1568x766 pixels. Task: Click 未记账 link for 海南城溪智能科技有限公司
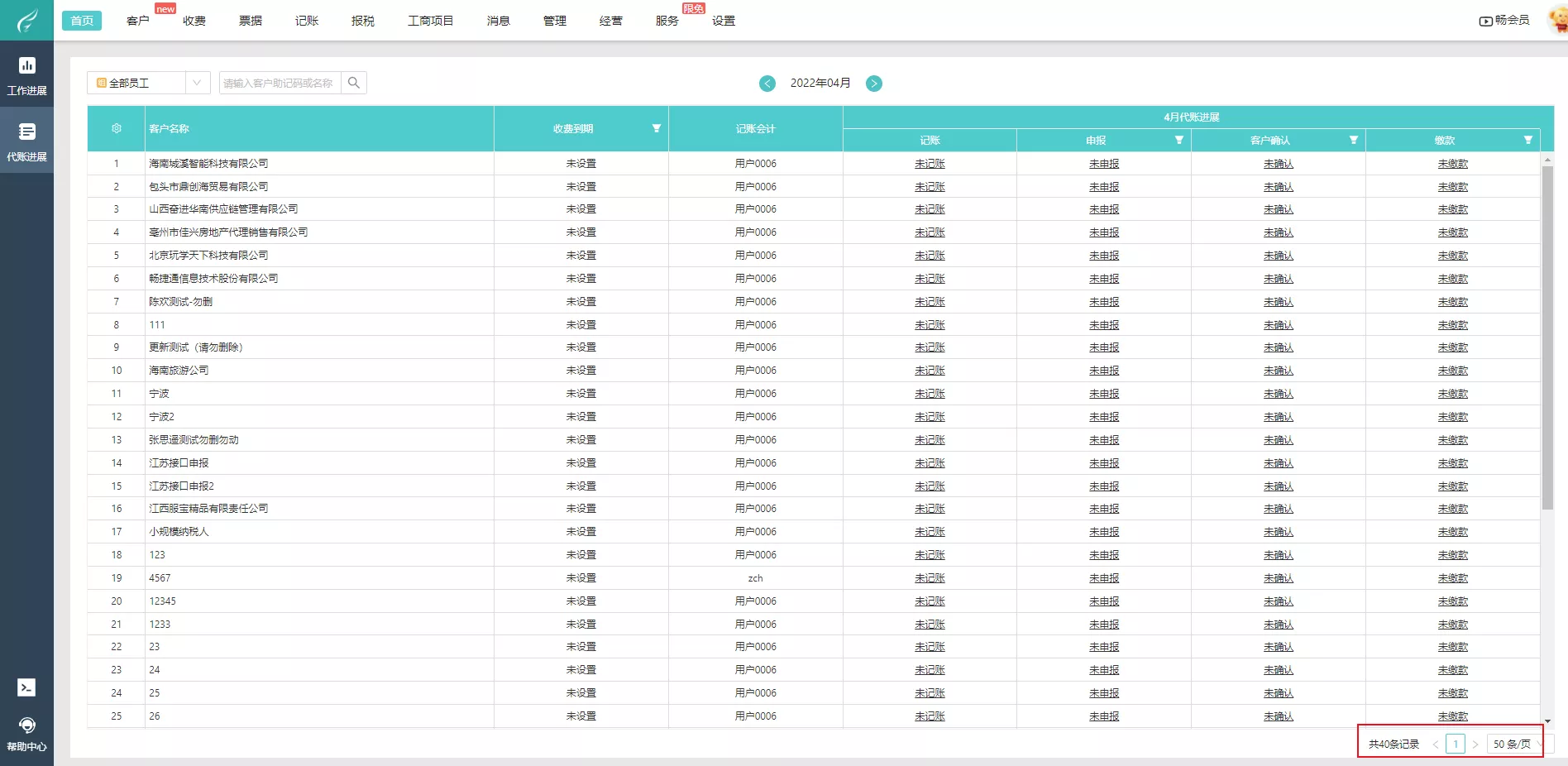pos(930,164)
